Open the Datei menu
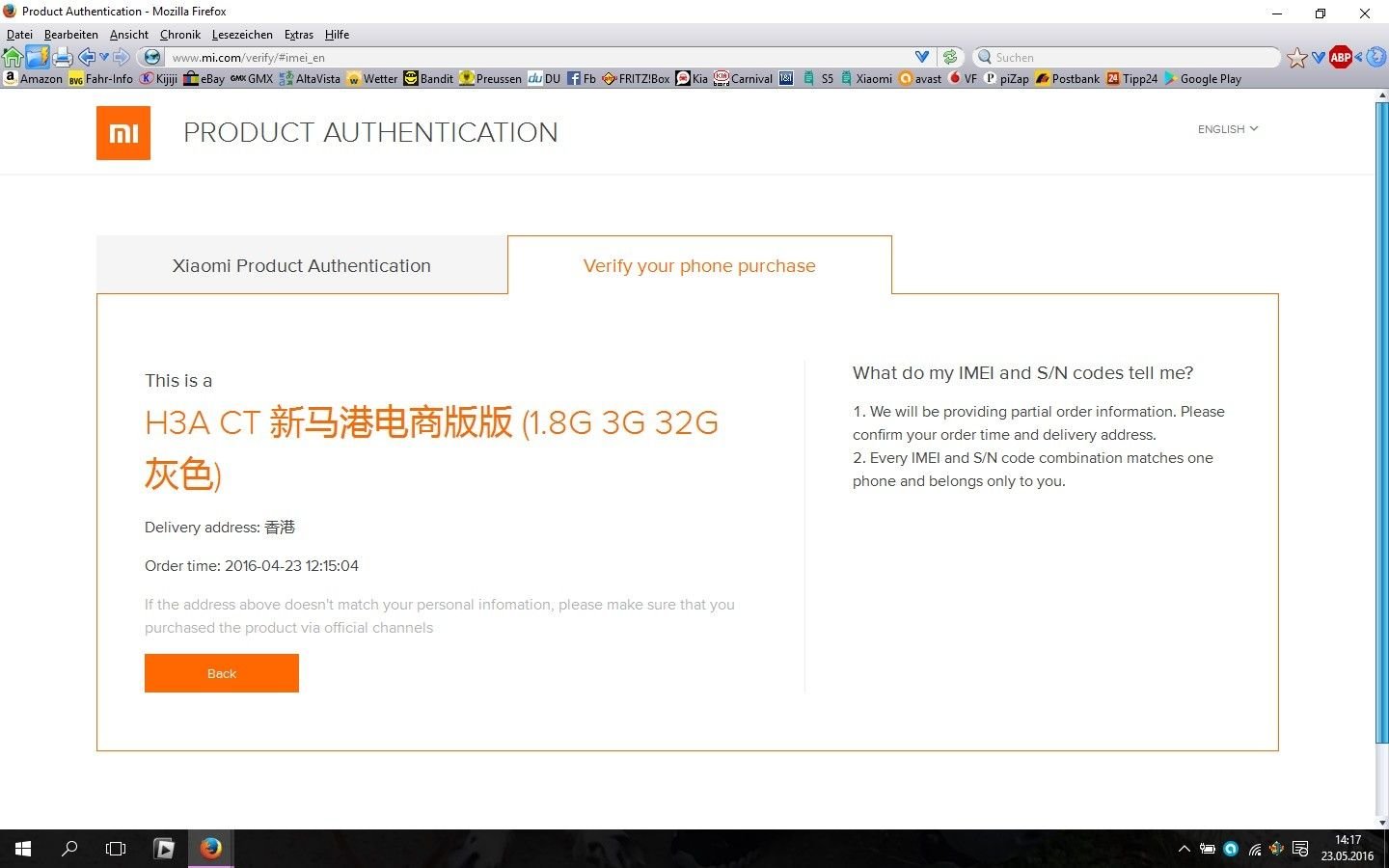Viewport: 1389px width, 868px height. click(19, 34)
